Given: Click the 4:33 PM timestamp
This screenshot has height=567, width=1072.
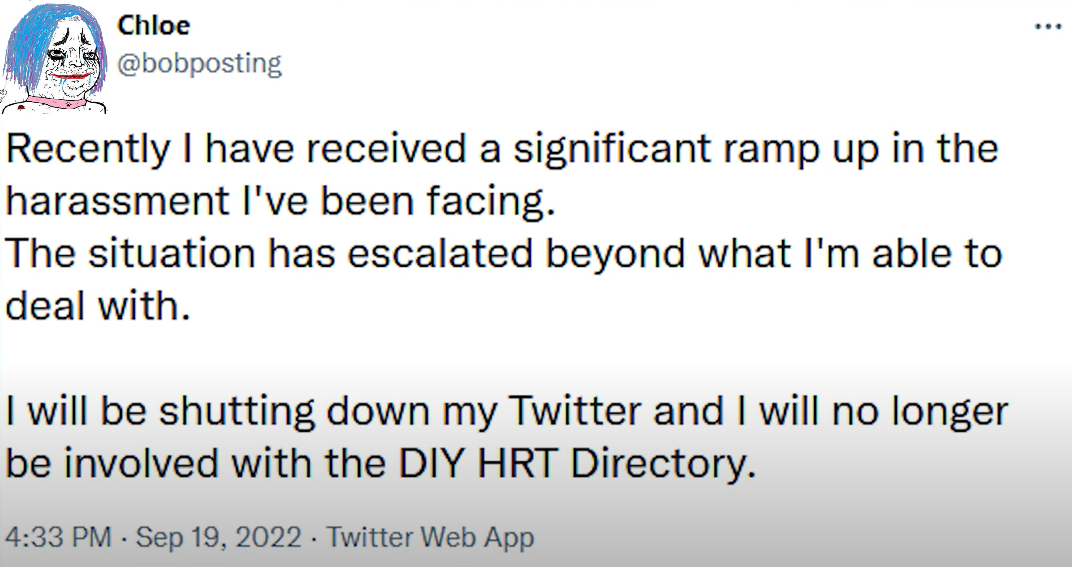Looking at the screenshot, I should tap(57, 537).
